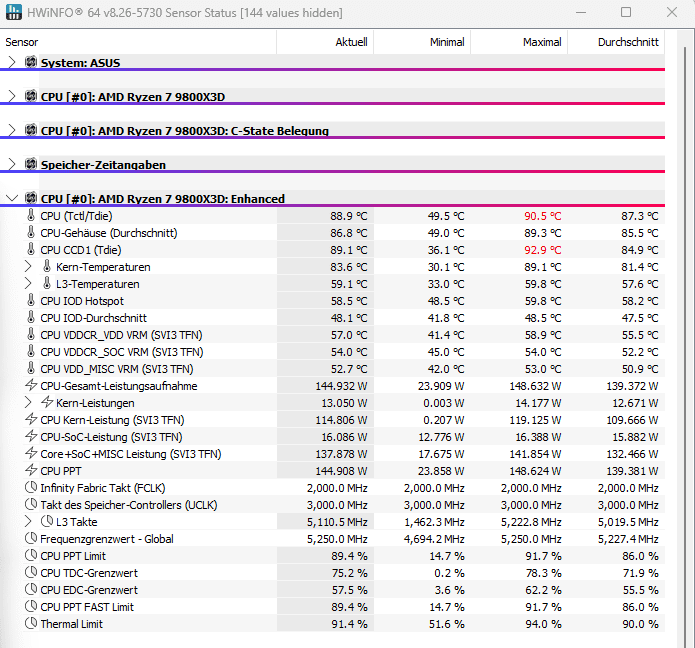Viewport: 695px width, 648px height.
Task: Click the 94.0 % maximal Thermal Limit value
Action: click(x=543, y=624)
